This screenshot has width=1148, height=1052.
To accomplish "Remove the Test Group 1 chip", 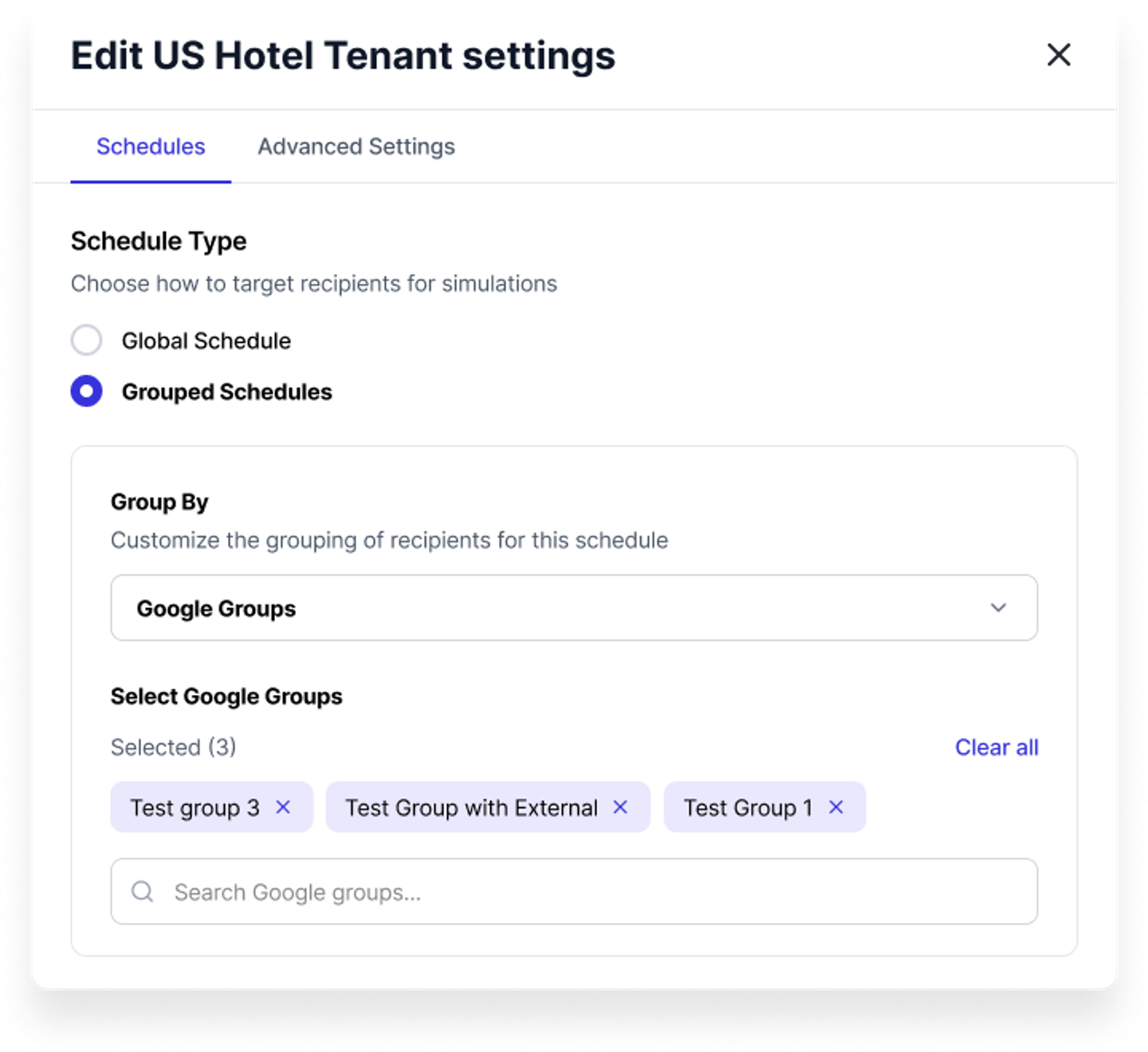I will pos(836,807).
